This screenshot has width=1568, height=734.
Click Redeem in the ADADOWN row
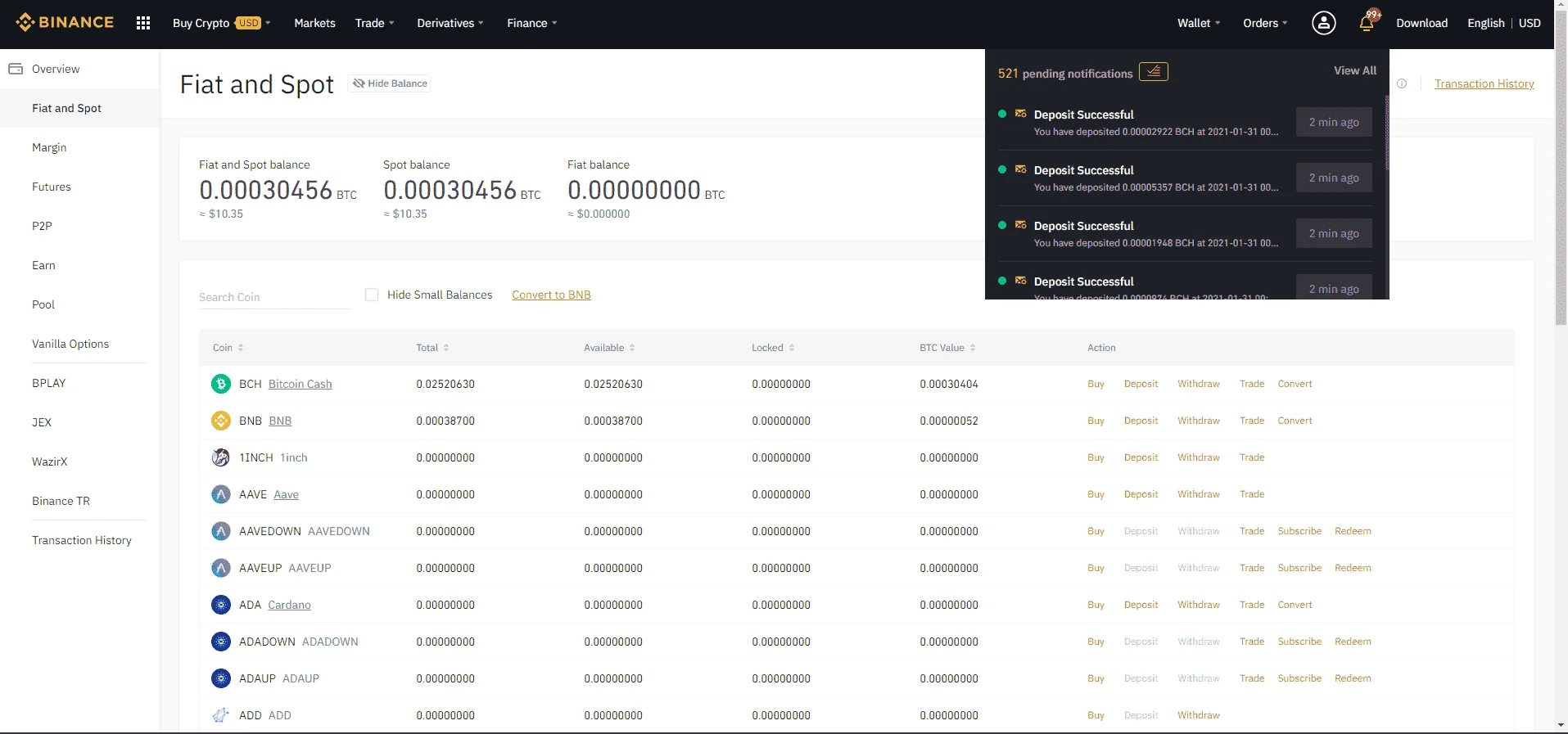pos(1353,642)
